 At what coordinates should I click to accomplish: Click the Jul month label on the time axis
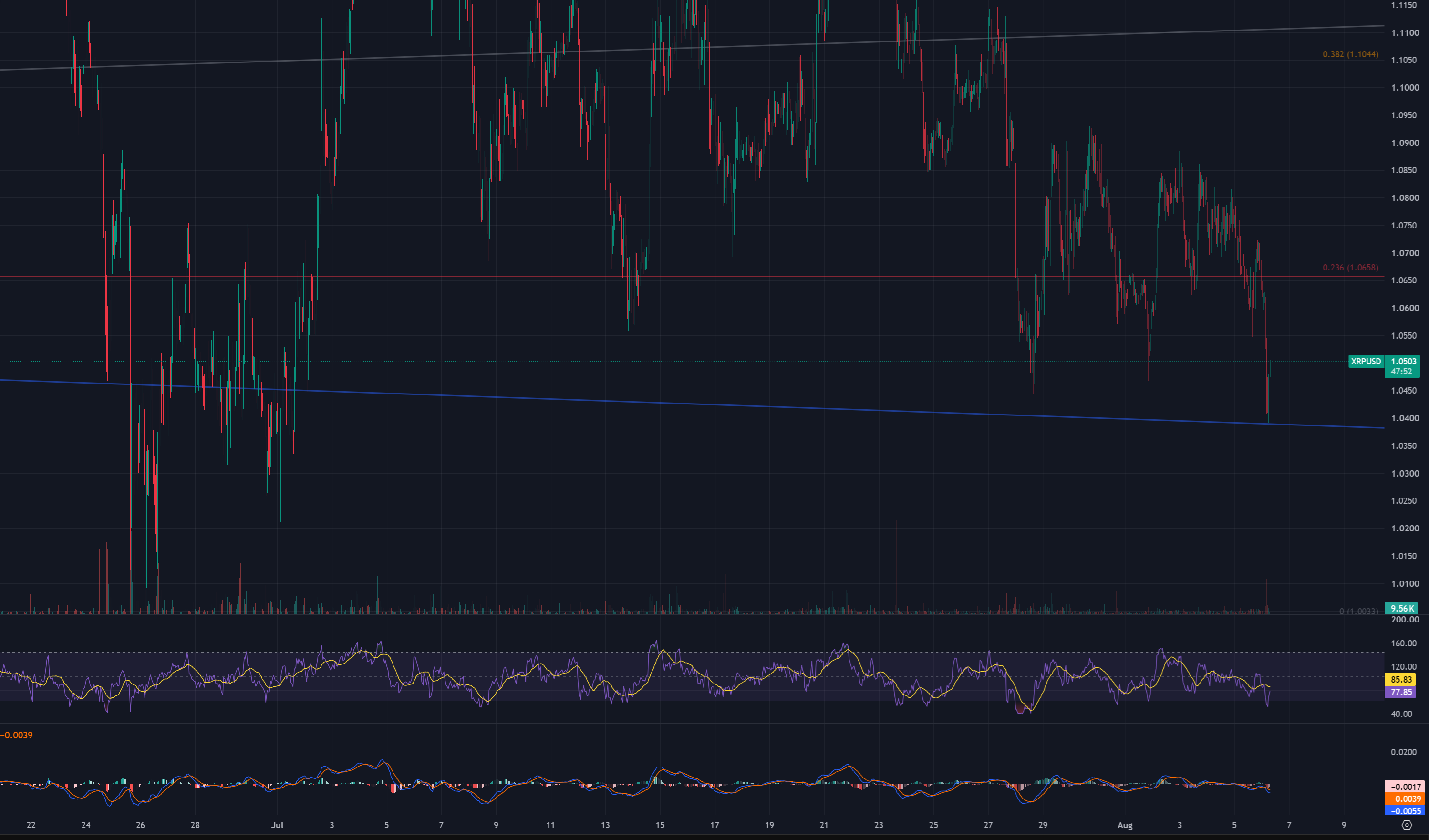click(x=277, y=825)
